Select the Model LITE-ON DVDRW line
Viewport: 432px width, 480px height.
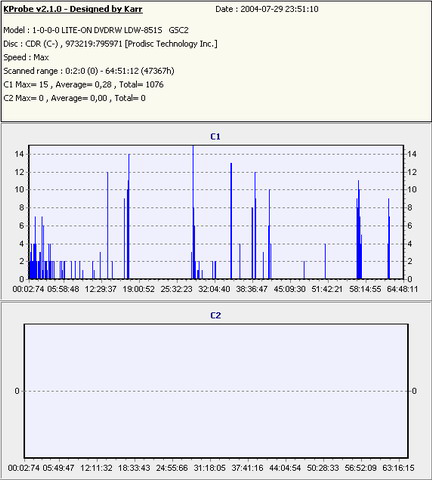click(96, 30)
